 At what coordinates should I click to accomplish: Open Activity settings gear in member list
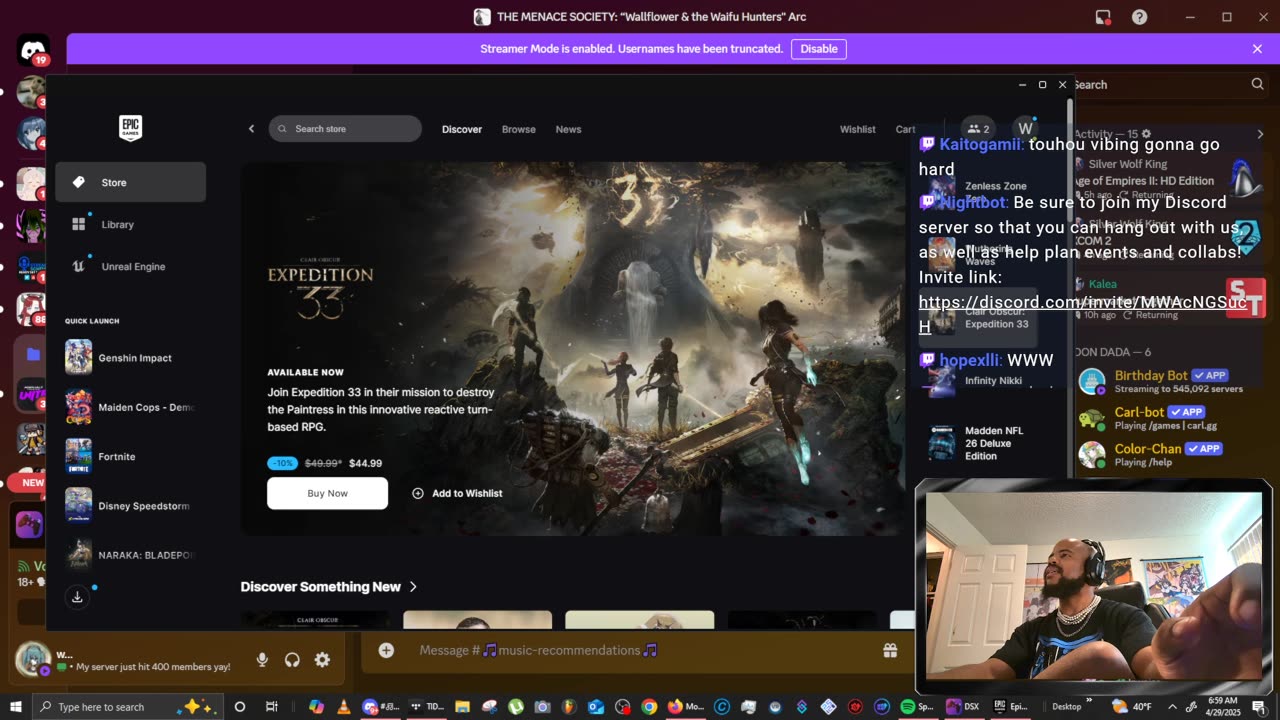click(x=1146, y=134)
